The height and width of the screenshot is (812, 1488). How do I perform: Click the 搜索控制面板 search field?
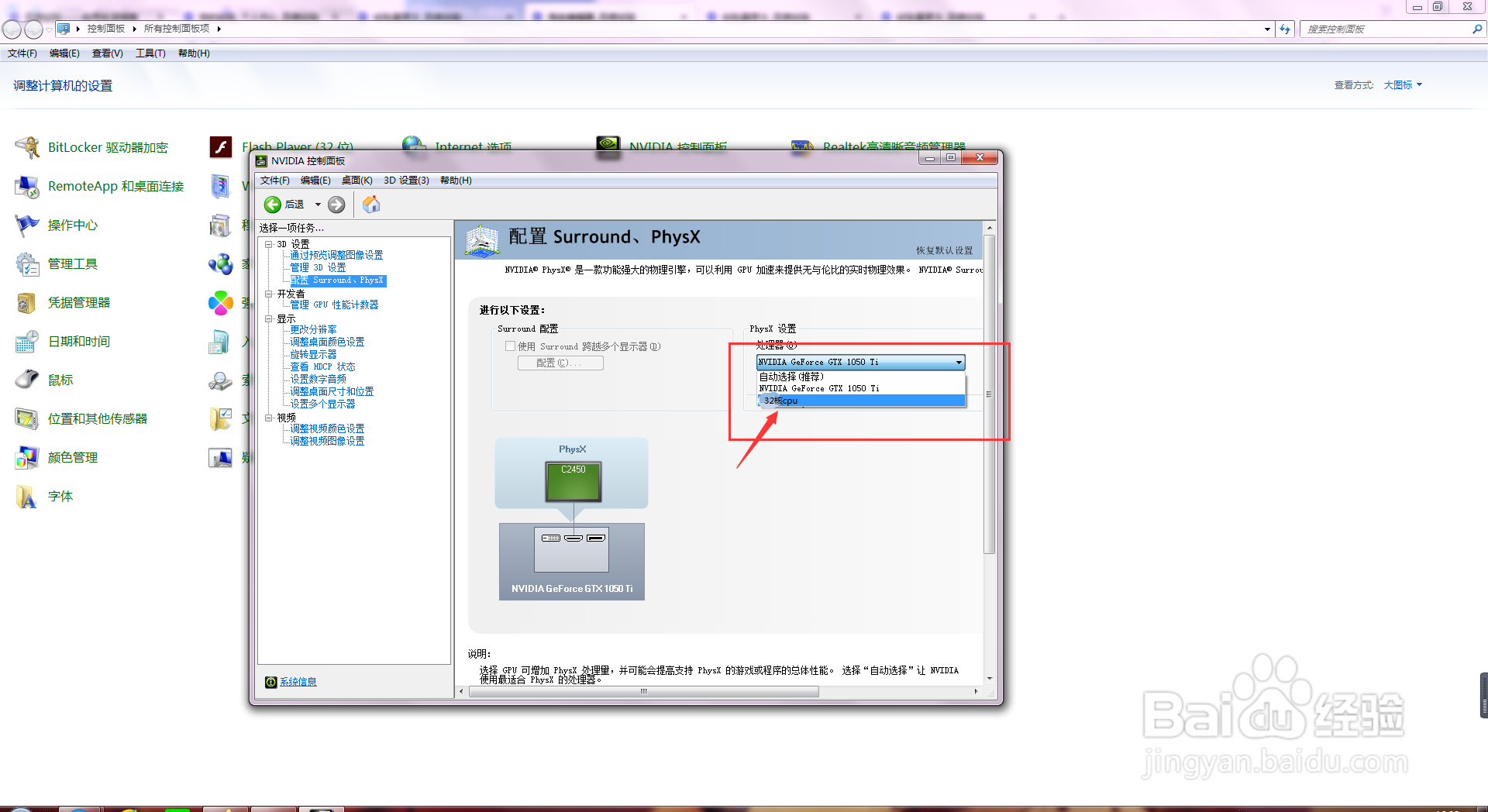(x=1386, y=29)
